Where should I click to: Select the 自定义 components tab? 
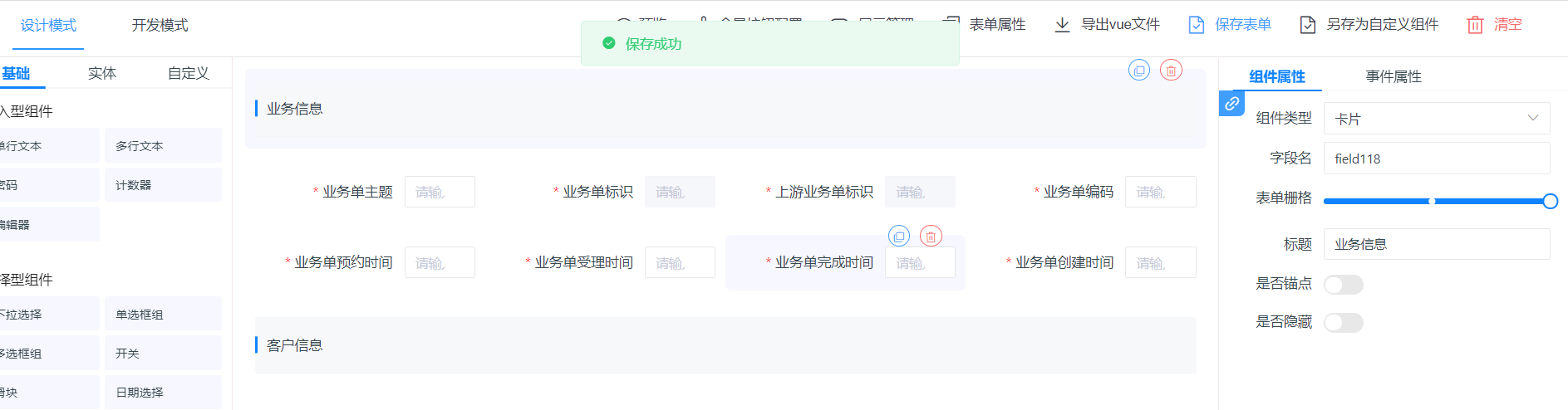click(189, 73)
